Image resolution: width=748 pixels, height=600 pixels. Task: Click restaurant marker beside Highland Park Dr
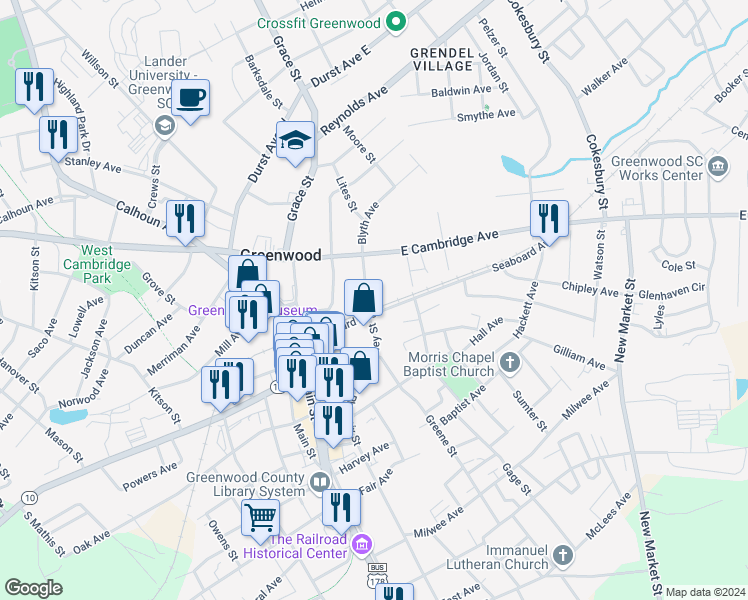[x=34, y=88]
